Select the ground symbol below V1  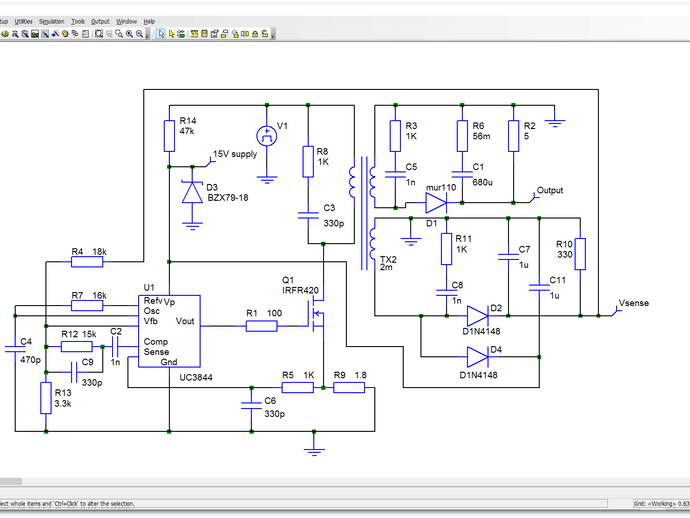tap(267, 180)
